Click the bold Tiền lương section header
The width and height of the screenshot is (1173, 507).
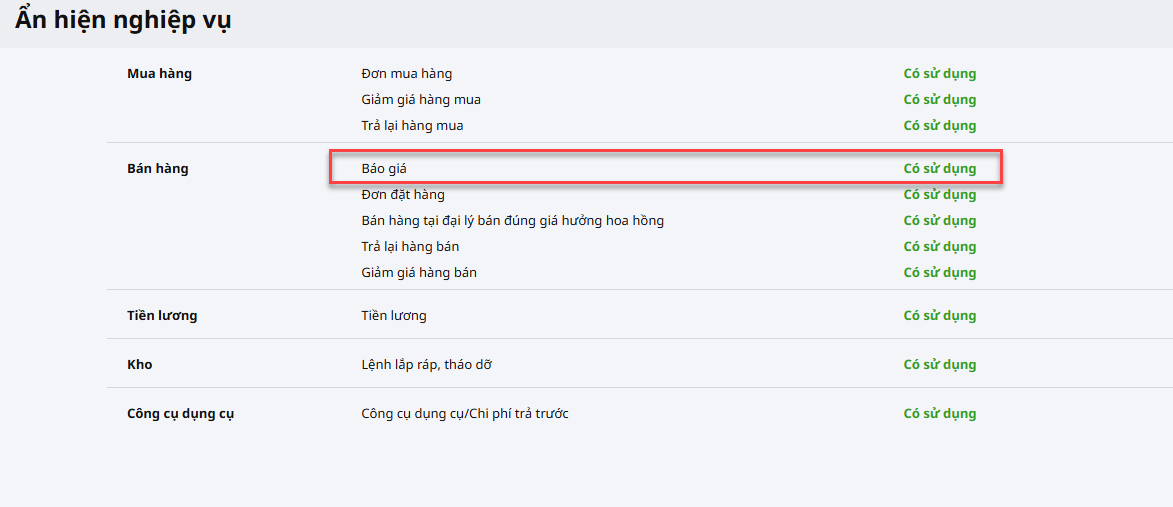(x=162, y=316)
